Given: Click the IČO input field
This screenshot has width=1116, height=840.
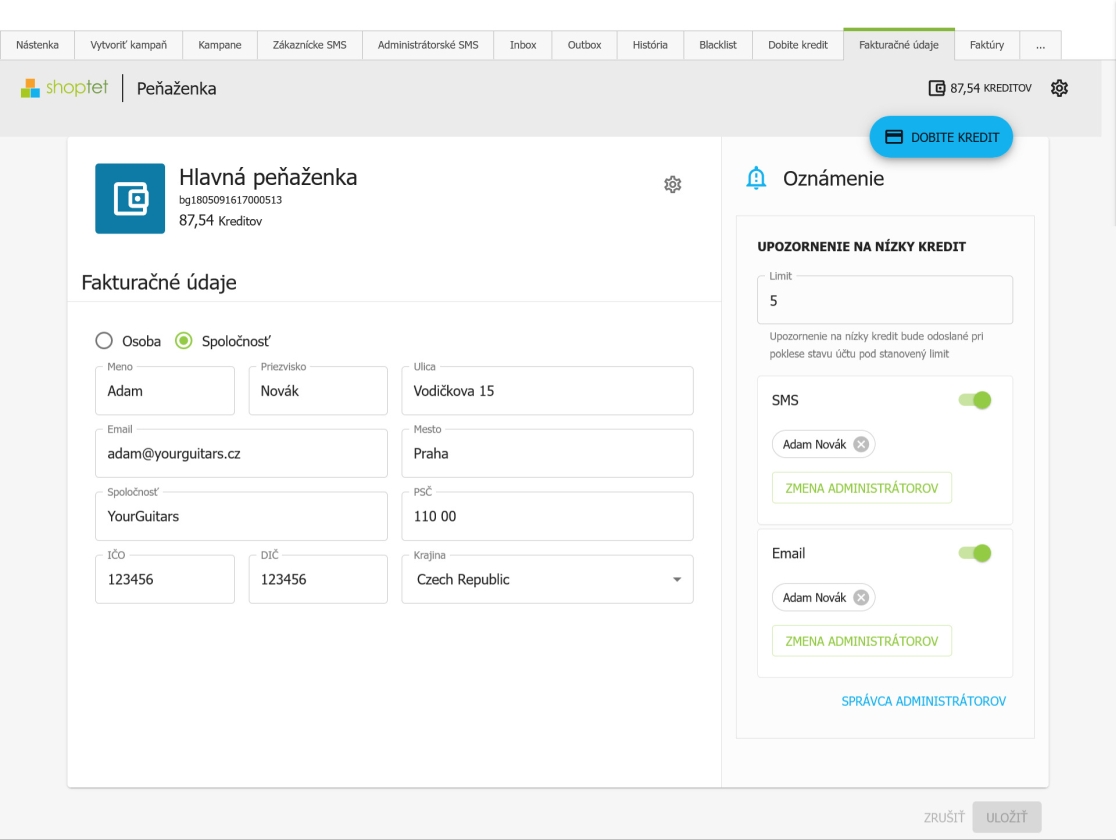Looking at the screenshot, I should [165, 579].
